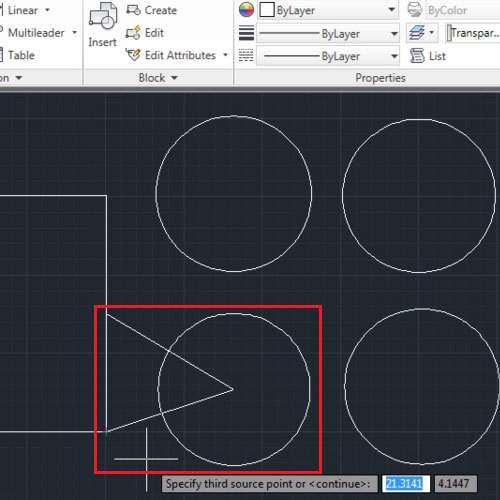Viewport: 500px width, 500px height.
Task: Expand the Block panel dropdown
Action: (x=175, y=78)
